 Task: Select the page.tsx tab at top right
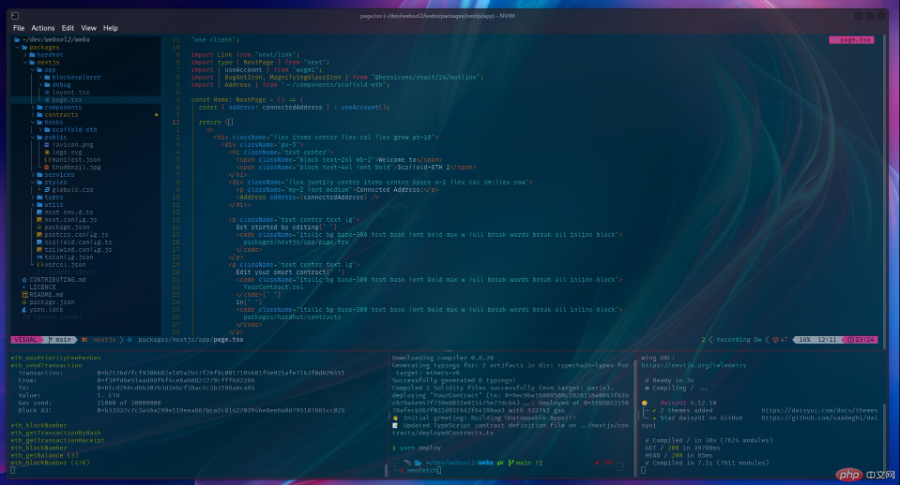[852, 40]
